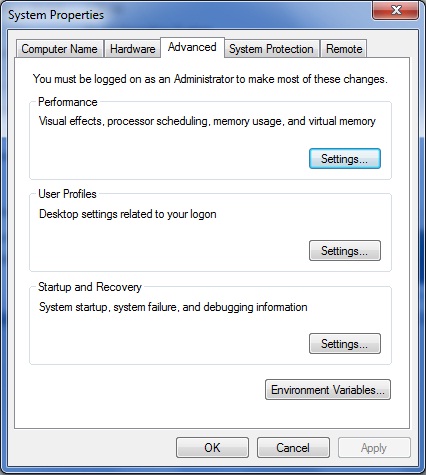Open the Environment Variables dialog
This screenshot has height=475, width=426.
click(x=328, y=389)
